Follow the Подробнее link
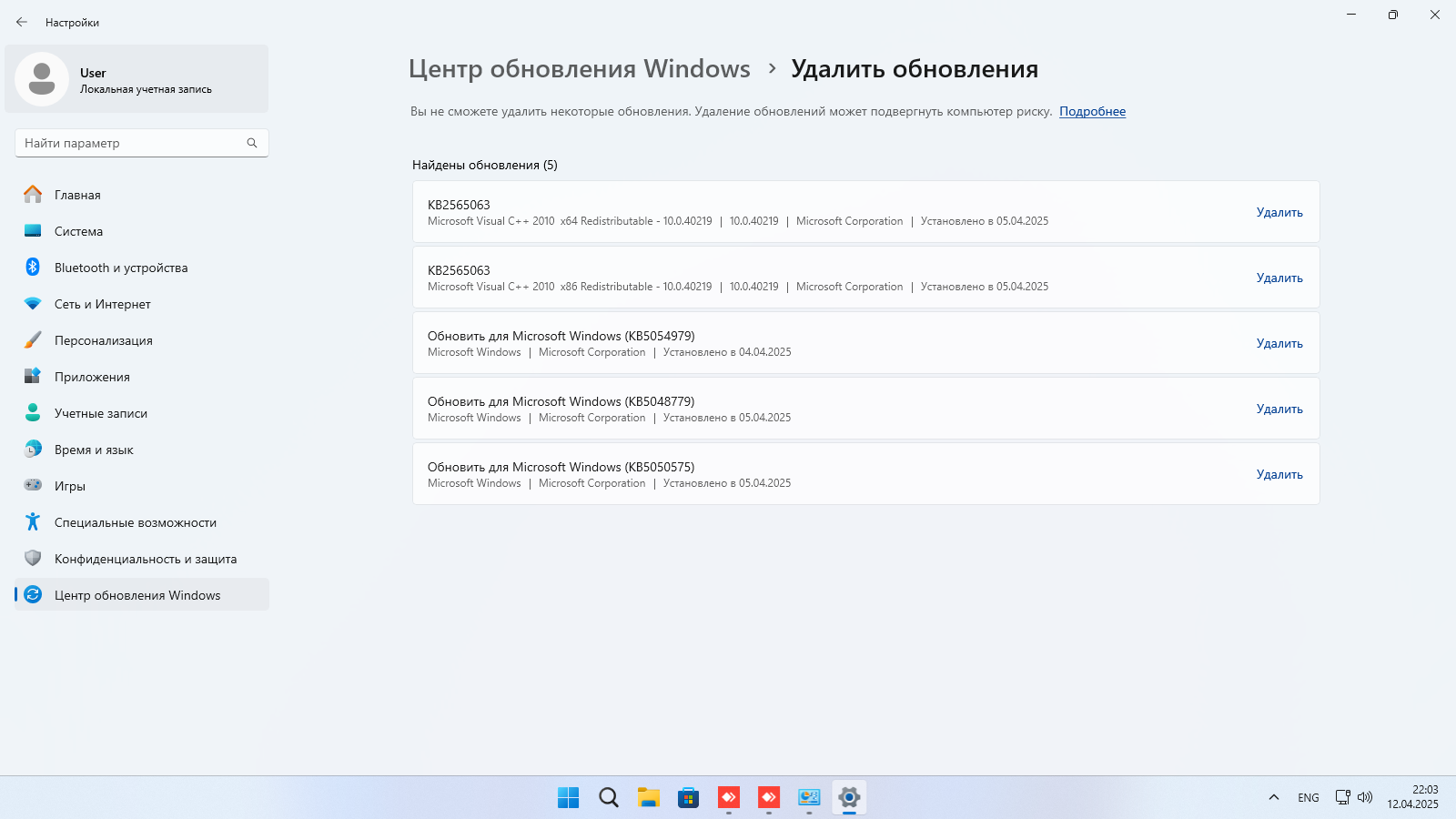Viewport: 1456px width, 819px height. click(1092, 112)
